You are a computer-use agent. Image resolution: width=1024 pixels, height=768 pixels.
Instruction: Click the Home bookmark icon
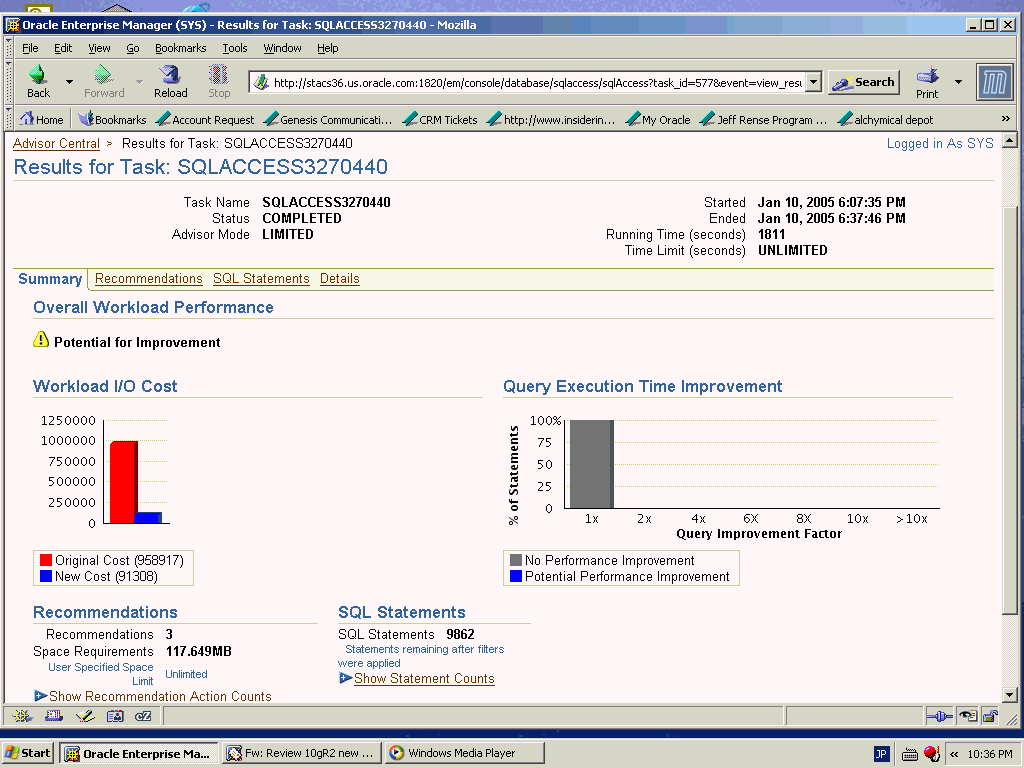[x=28, y=119]
